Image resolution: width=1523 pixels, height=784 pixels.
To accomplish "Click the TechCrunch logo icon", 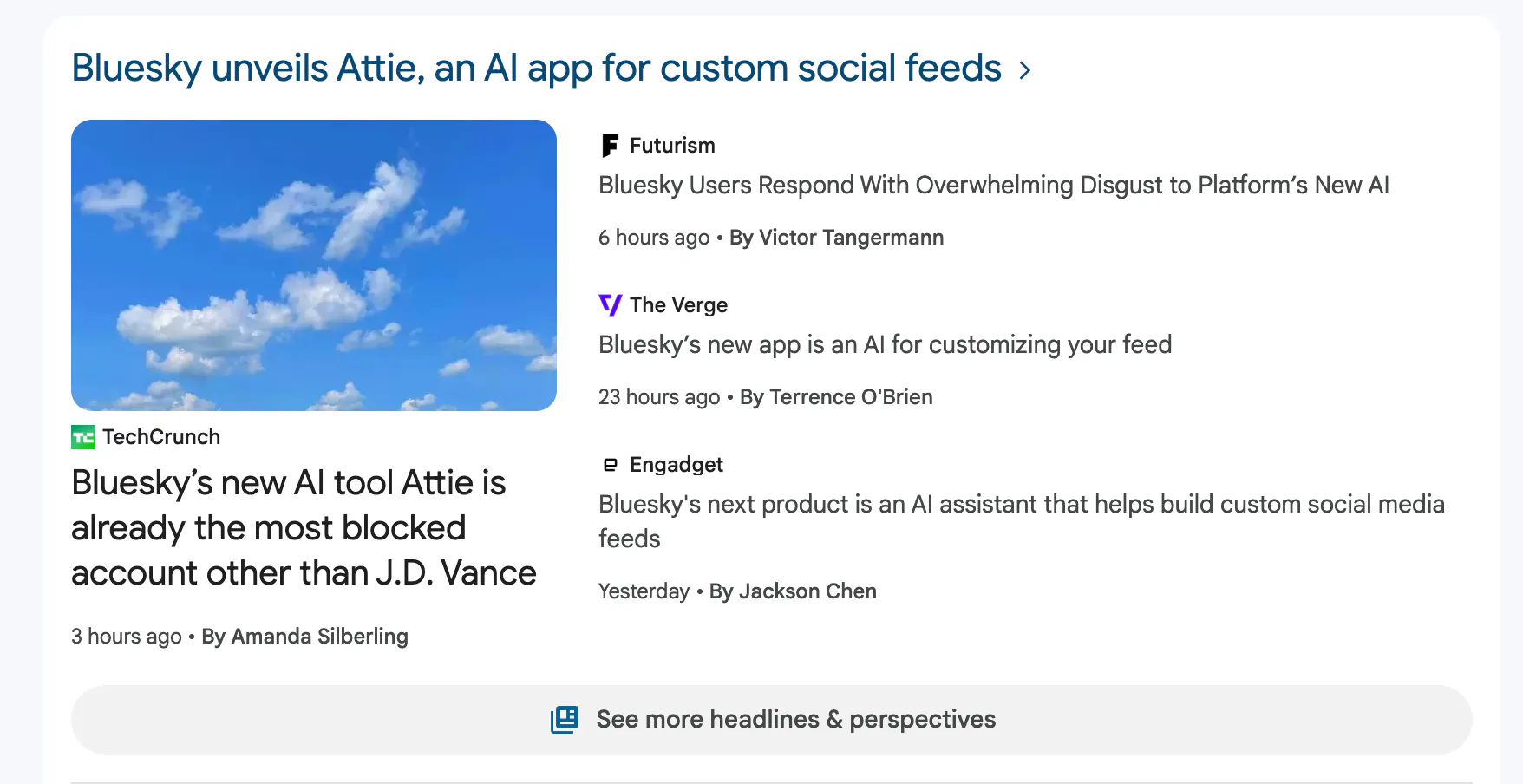I will 83,437.
